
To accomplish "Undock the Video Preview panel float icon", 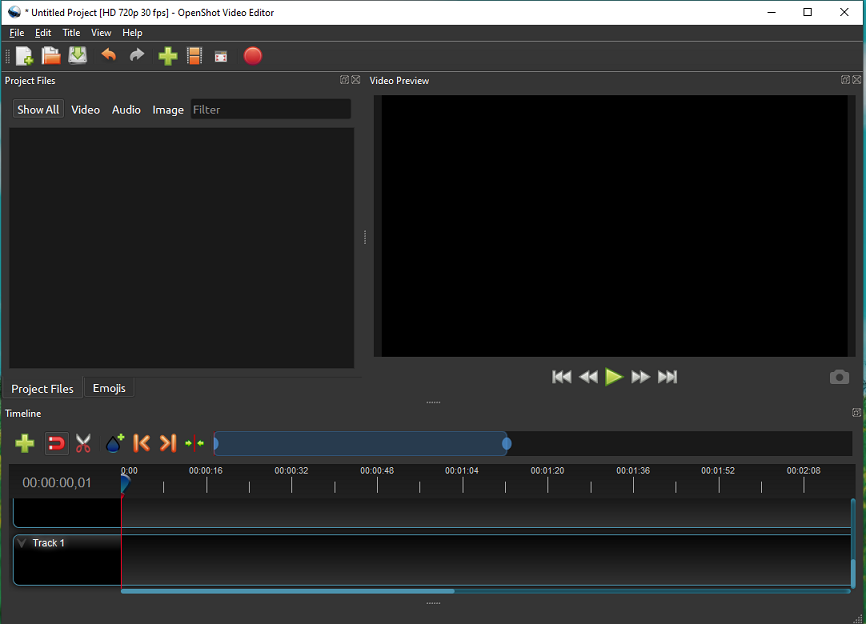I will point(845,80).
